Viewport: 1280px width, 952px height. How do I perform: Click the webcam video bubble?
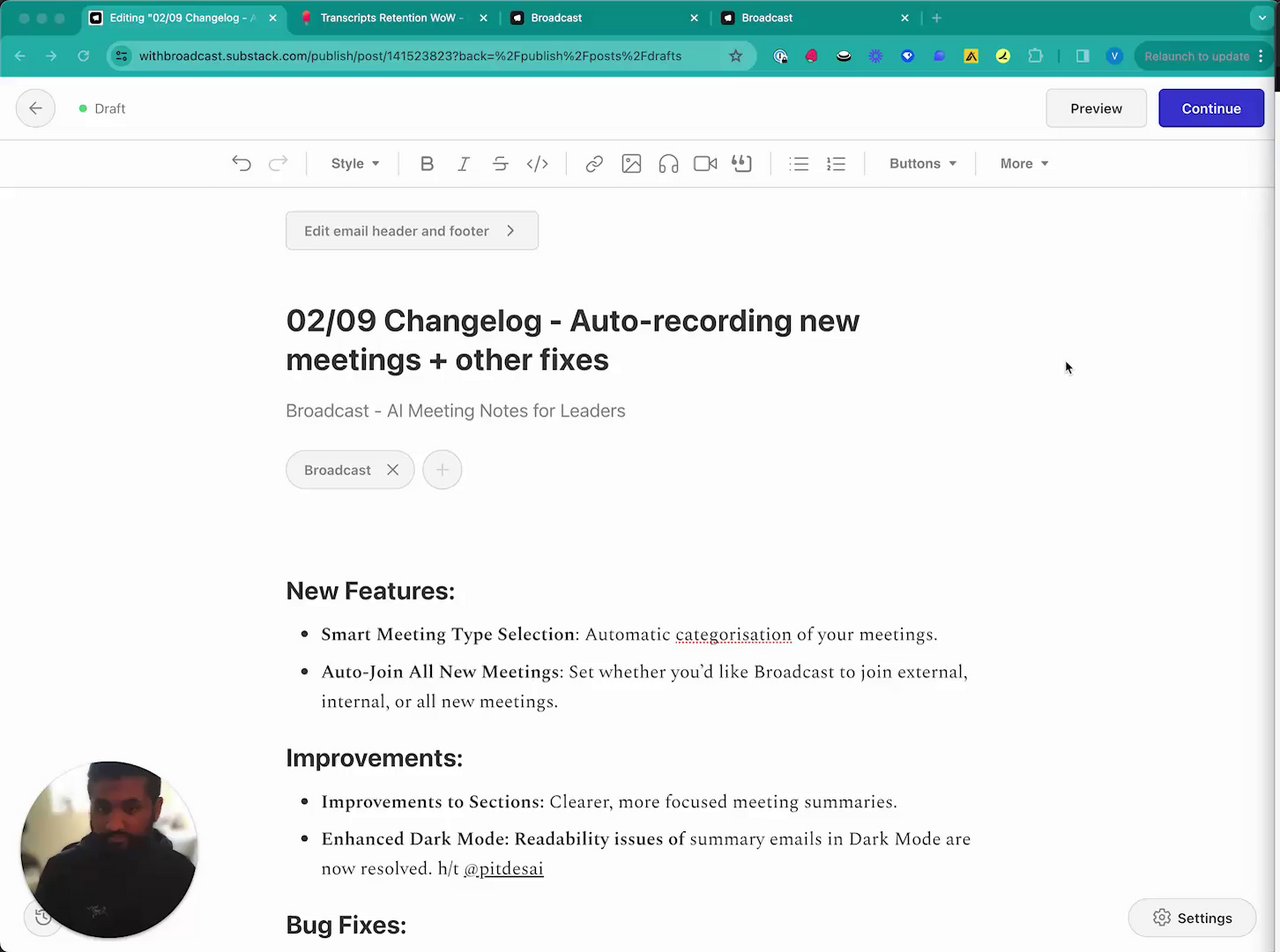[x=109, y=850]
